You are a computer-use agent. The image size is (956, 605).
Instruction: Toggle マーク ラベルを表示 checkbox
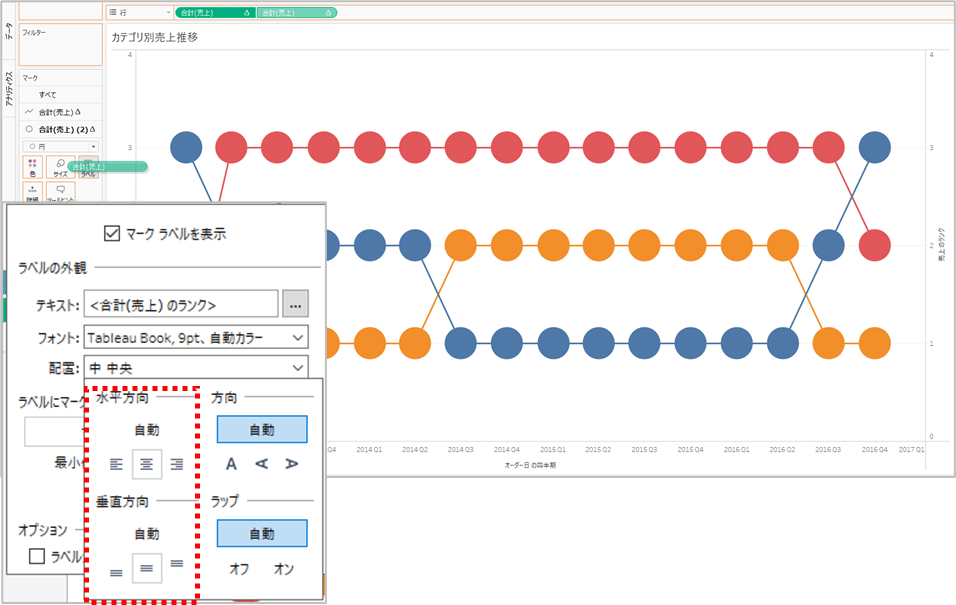click(x=112, y=234)
